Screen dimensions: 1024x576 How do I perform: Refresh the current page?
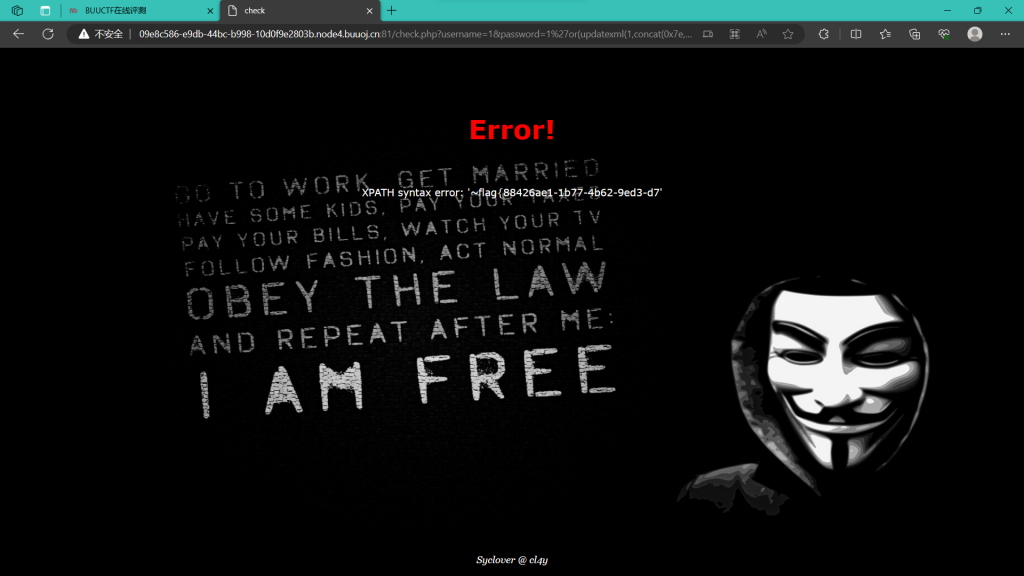[x=48, y=34]
